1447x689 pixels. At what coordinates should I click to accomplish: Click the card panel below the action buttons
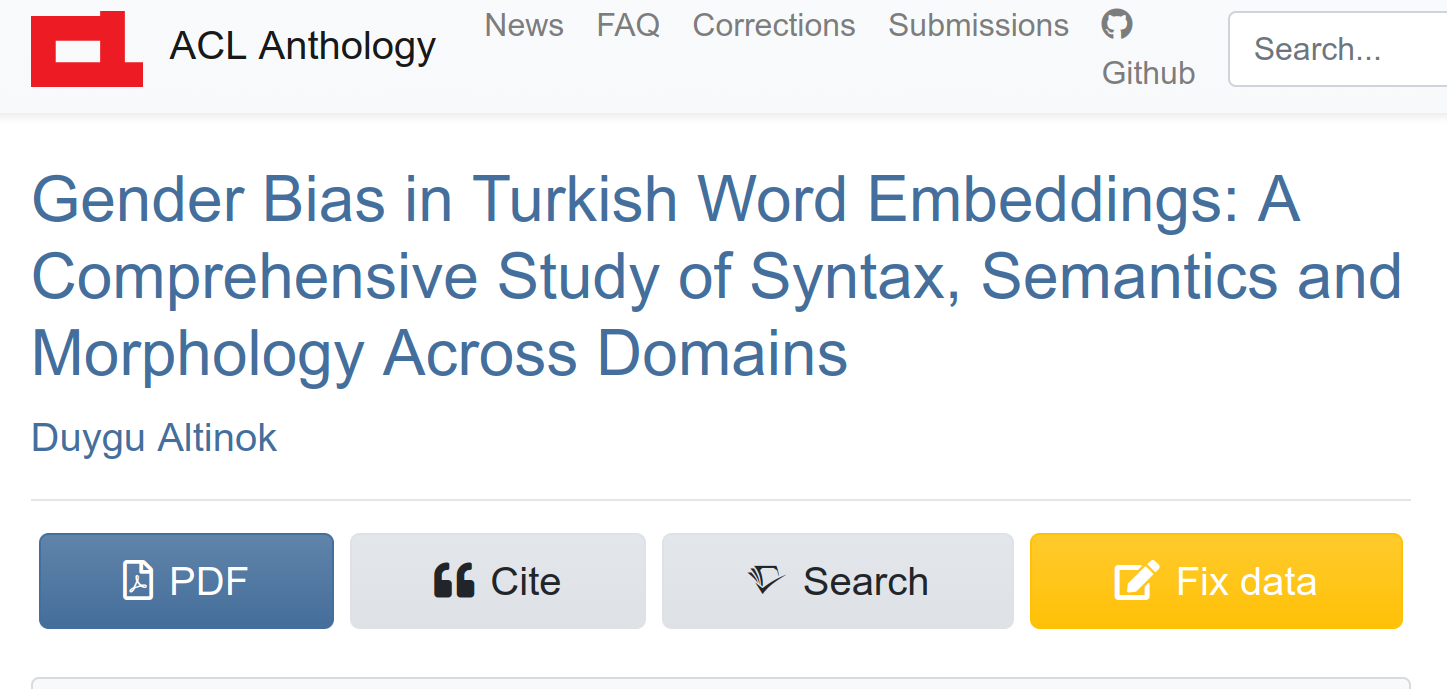coord(720,683)
